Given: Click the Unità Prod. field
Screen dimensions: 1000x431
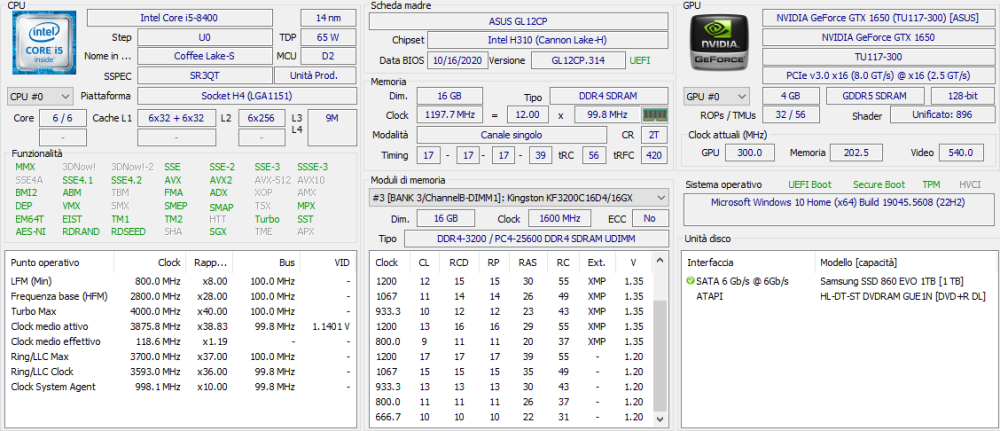Looking at the screenshot, I should click(315, 76).
